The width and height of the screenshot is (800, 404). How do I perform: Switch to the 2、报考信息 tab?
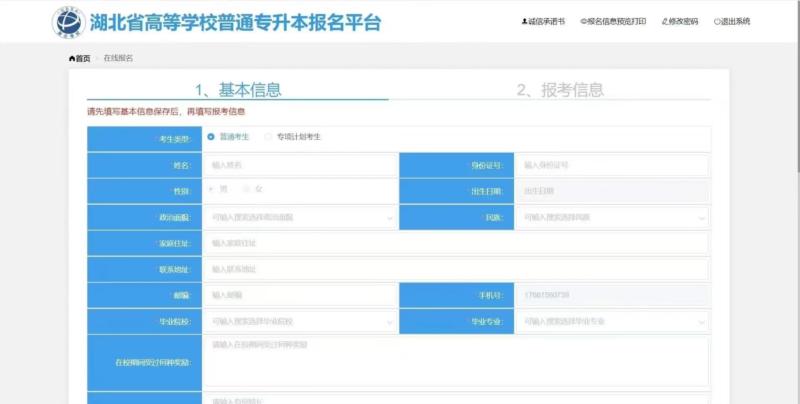pos(560,90)
